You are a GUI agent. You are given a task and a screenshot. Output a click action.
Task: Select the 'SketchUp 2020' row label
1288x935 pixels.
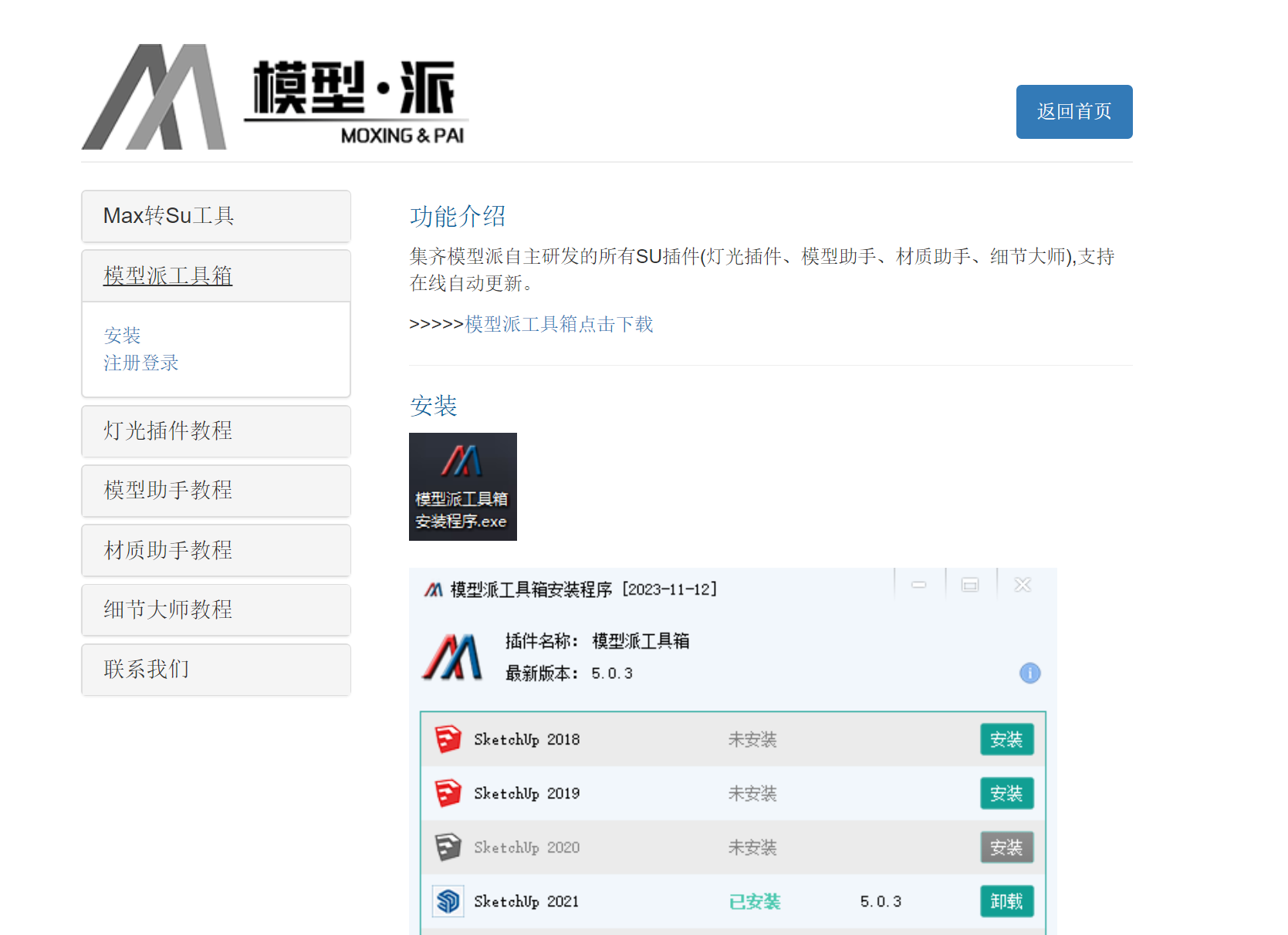coord(527,847)
